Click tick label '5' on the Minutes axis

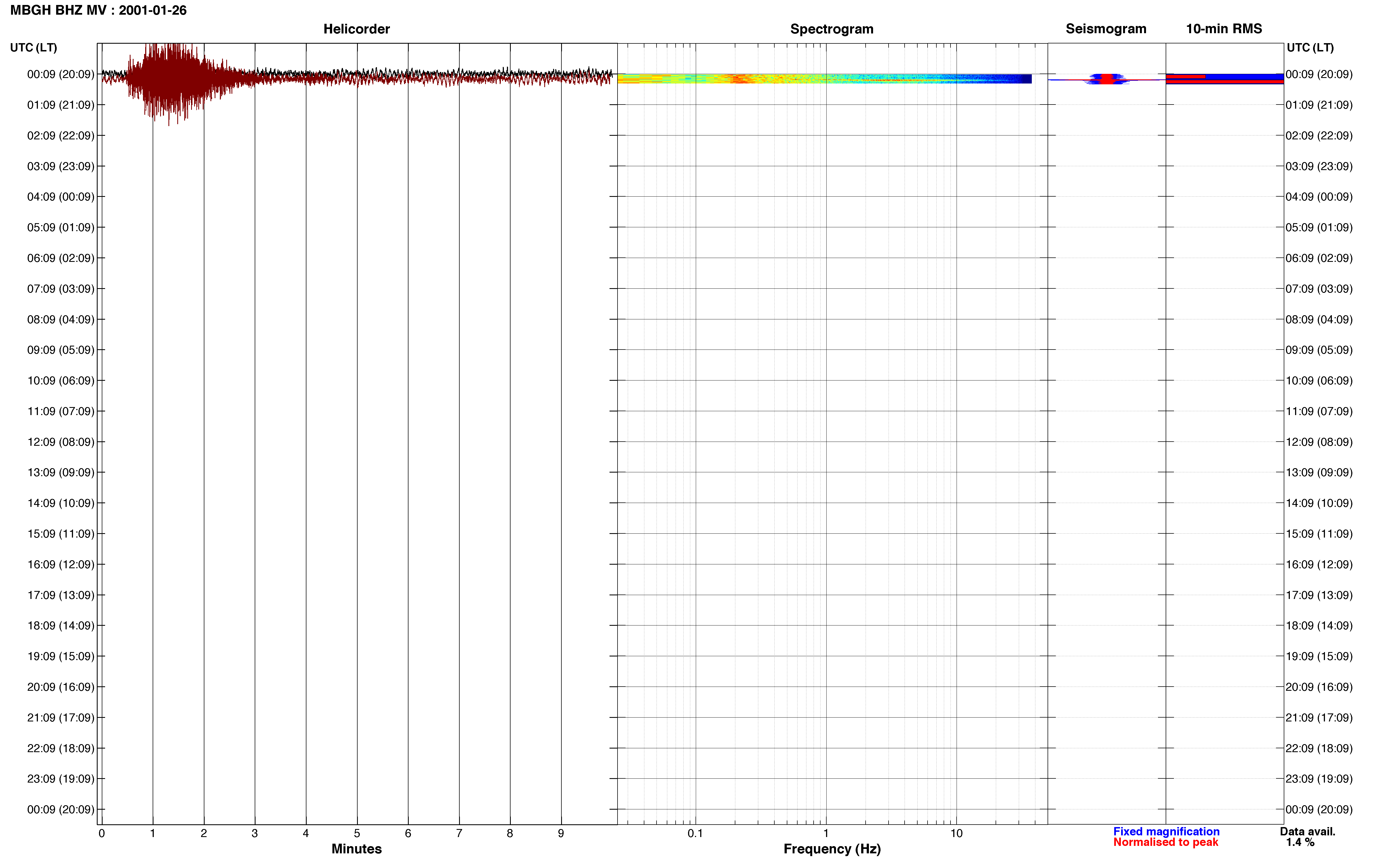[x=357, y=833]
